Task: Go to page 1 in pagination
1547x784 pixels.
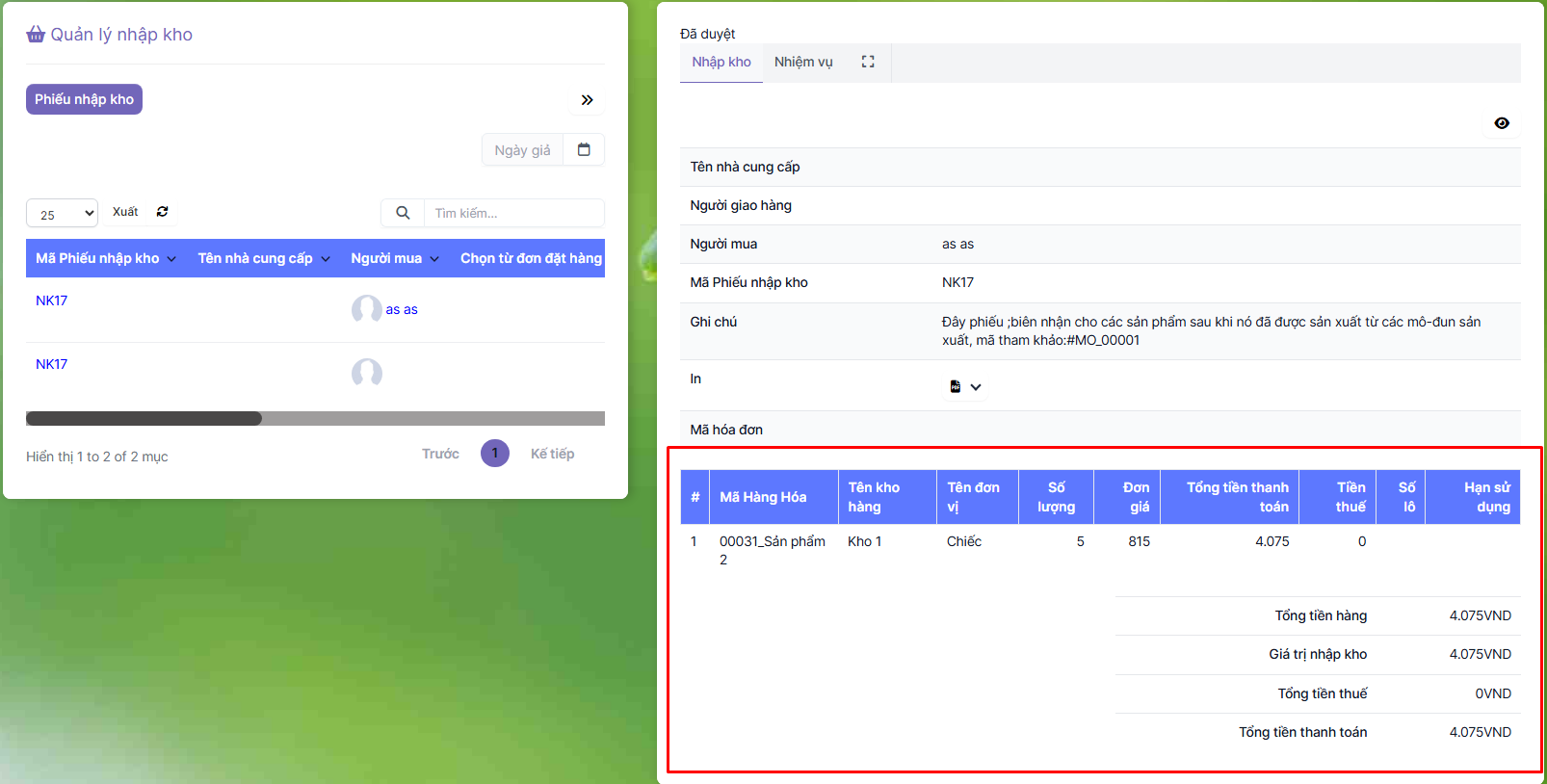Action: coord(495,453)
